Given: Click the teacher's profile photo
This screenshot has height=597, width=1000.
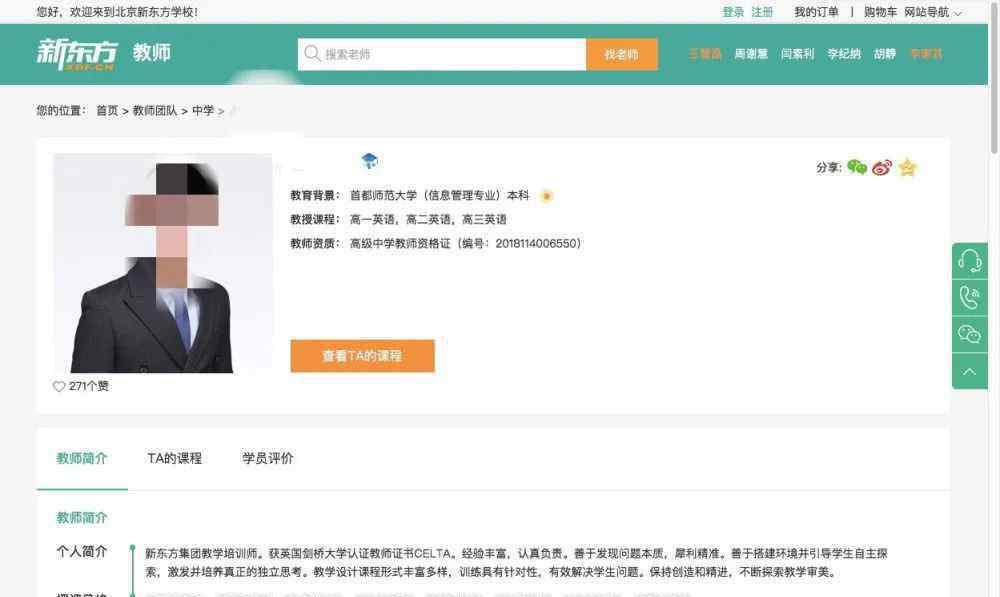Looking at the screenshot, I should click(163, 263).
